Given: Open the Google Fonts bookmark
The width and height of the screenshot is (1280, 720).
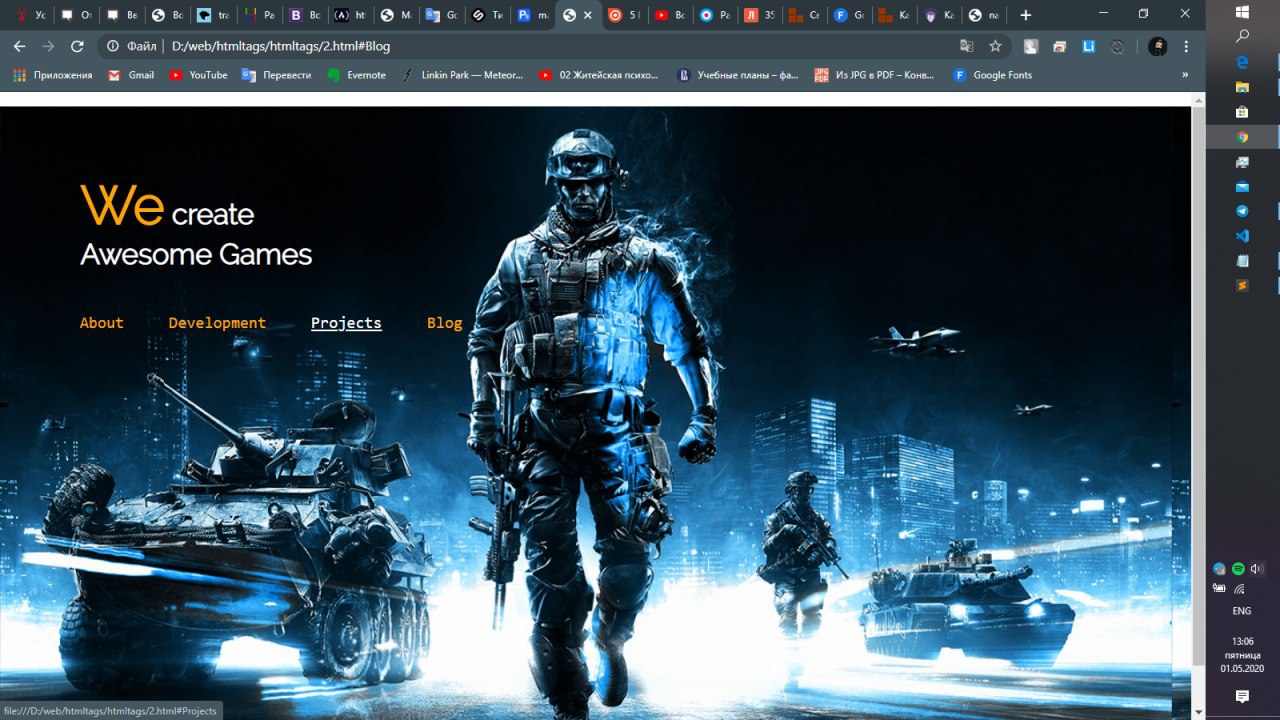Looking at the screenshot, I should tap(992, 75).
